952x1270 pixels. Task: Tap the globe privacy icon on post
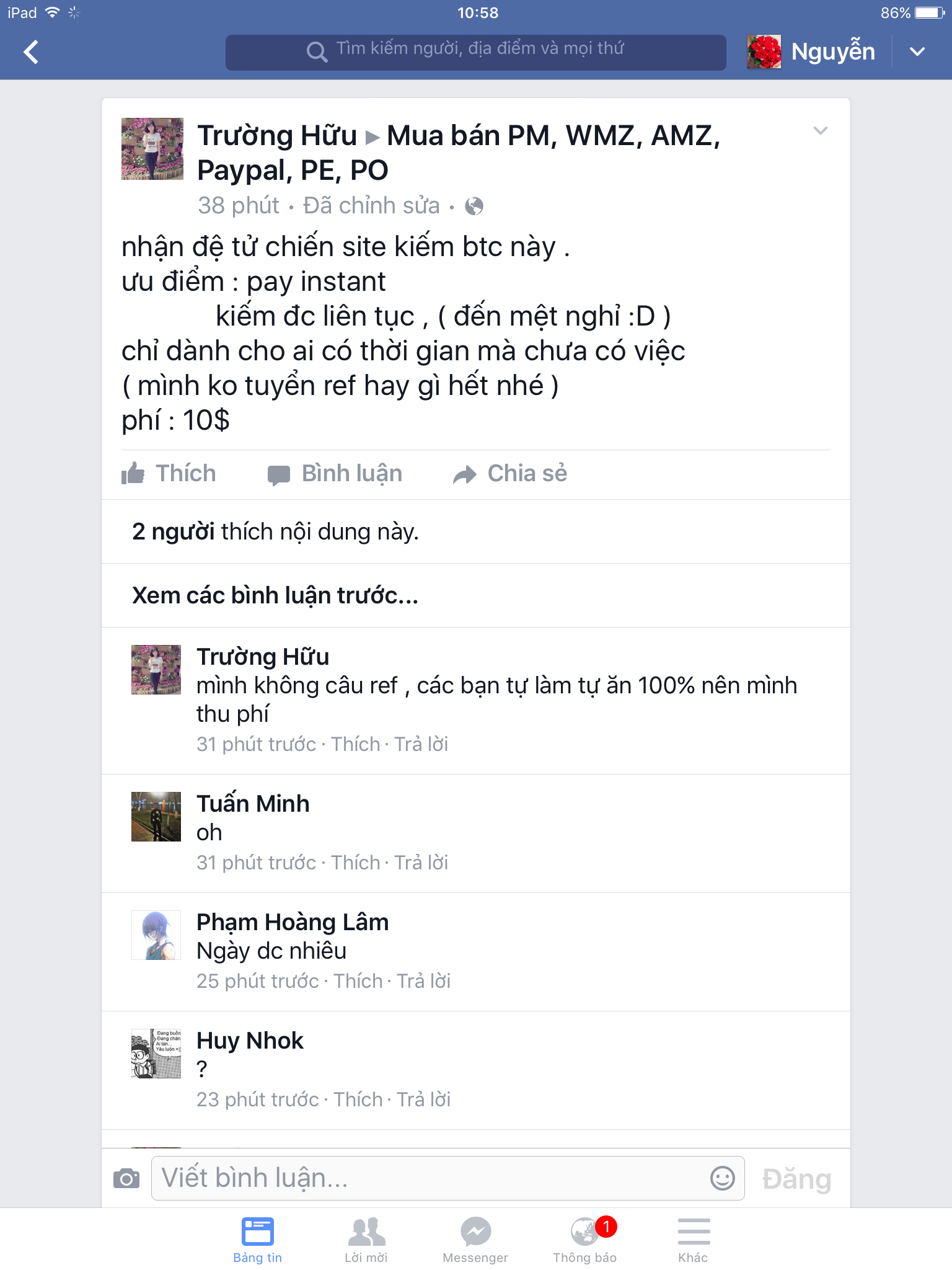474,206
